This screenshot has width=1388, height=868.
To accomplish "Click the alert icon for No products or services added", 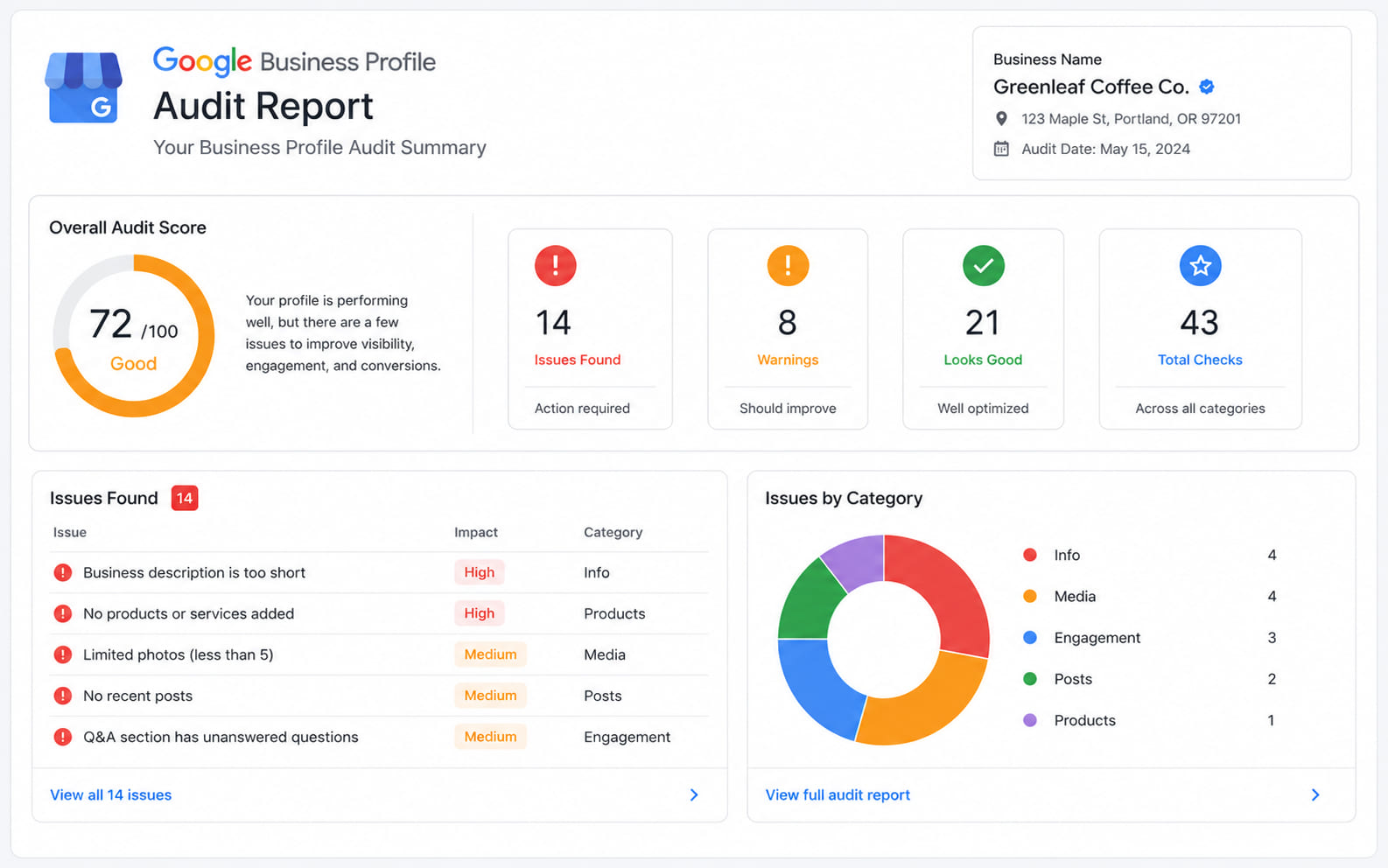I will (x=63, y=613).
